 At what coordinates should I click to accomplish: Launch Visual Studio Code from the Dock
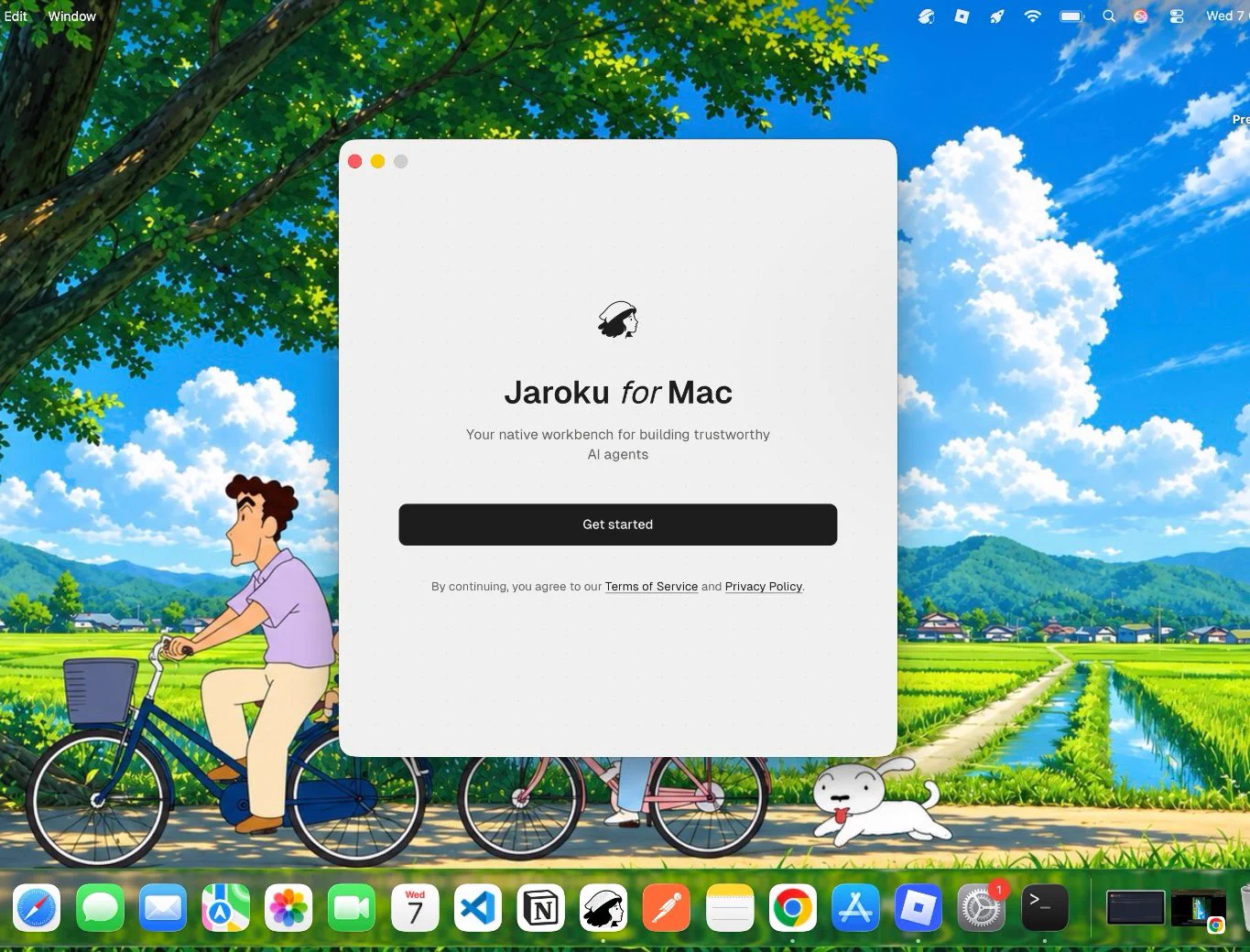coord(478,908)
